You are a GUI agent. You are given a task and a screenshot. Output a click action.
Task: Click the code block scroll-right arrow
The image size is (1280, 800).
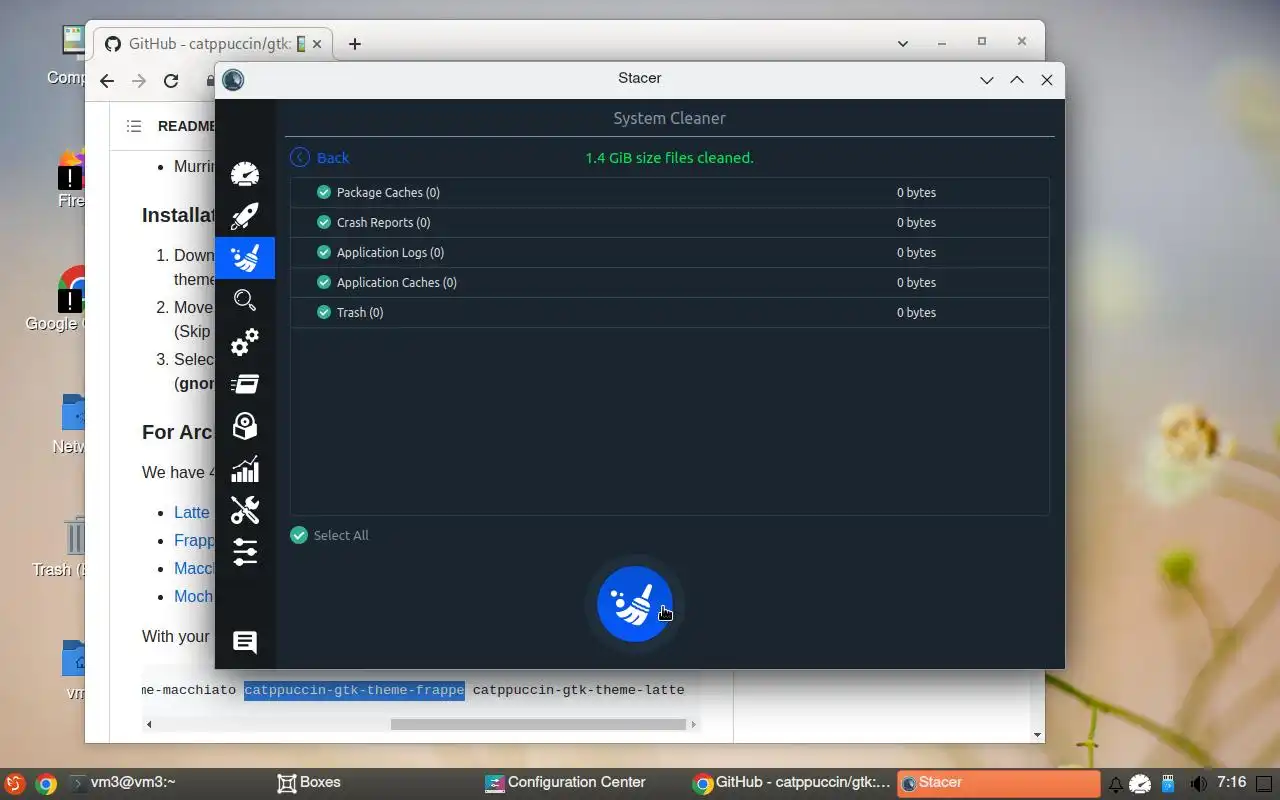pos(694,724)
